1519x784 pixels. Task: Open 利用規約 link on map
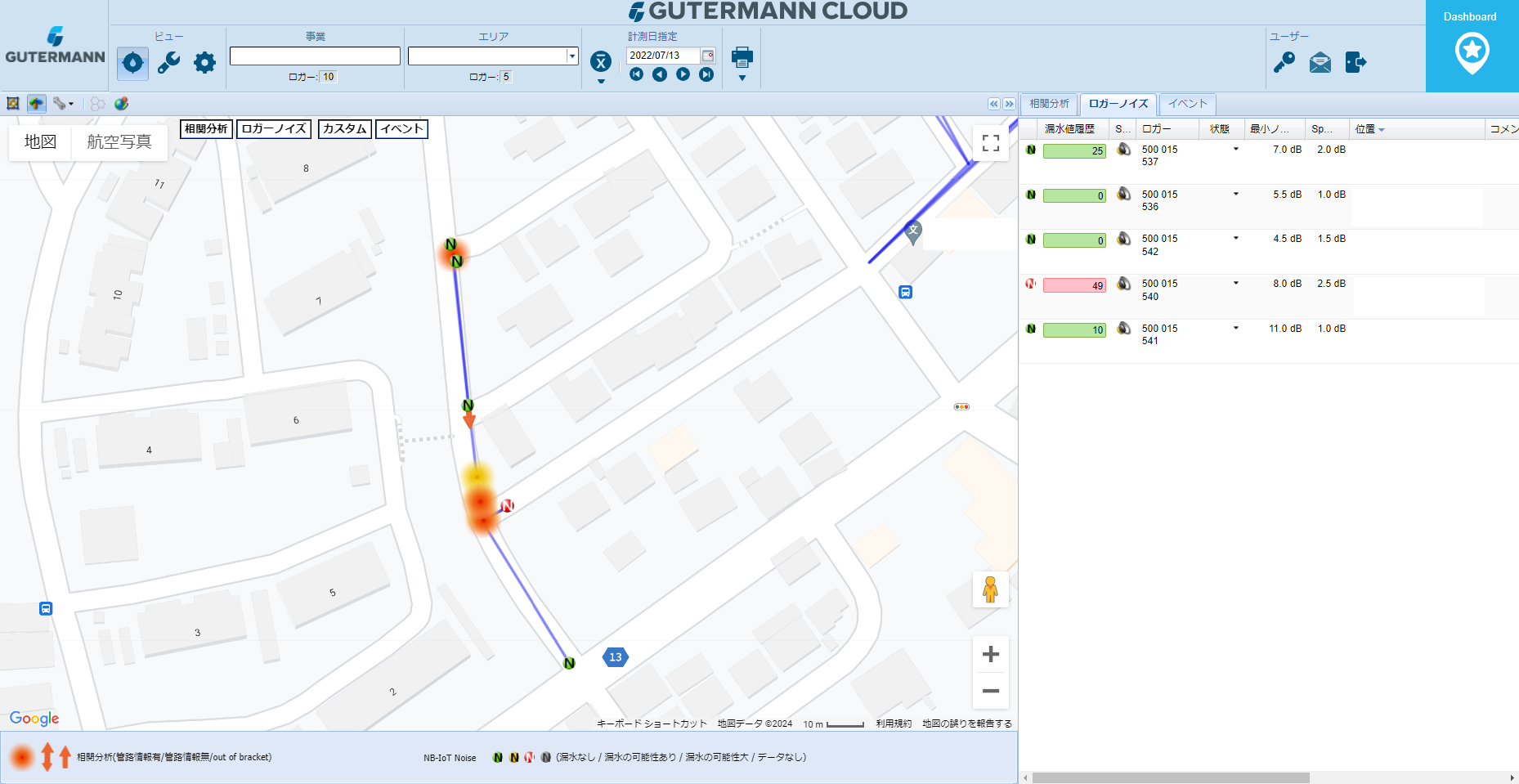[894, 724]
